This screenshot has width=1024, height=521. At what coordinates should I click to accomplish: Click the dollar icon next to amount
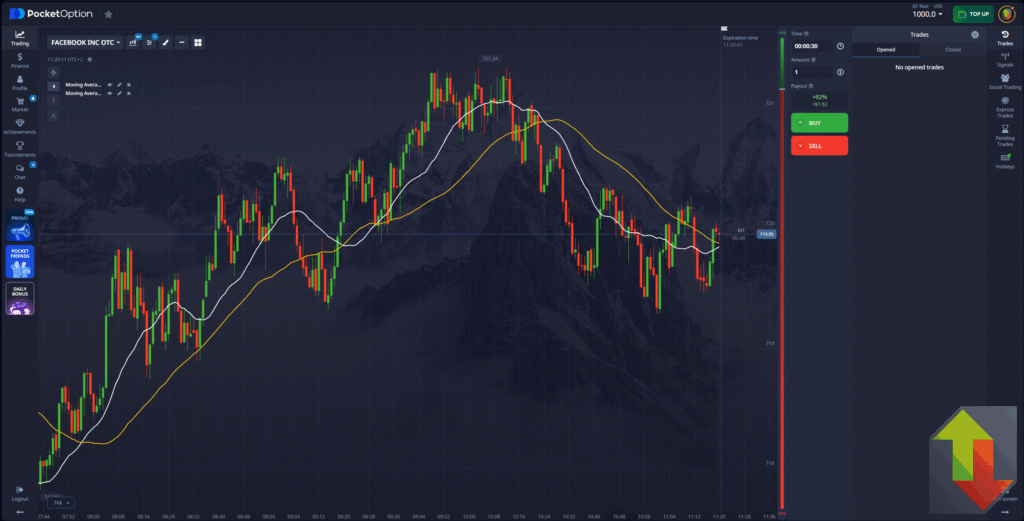point(840,72)
